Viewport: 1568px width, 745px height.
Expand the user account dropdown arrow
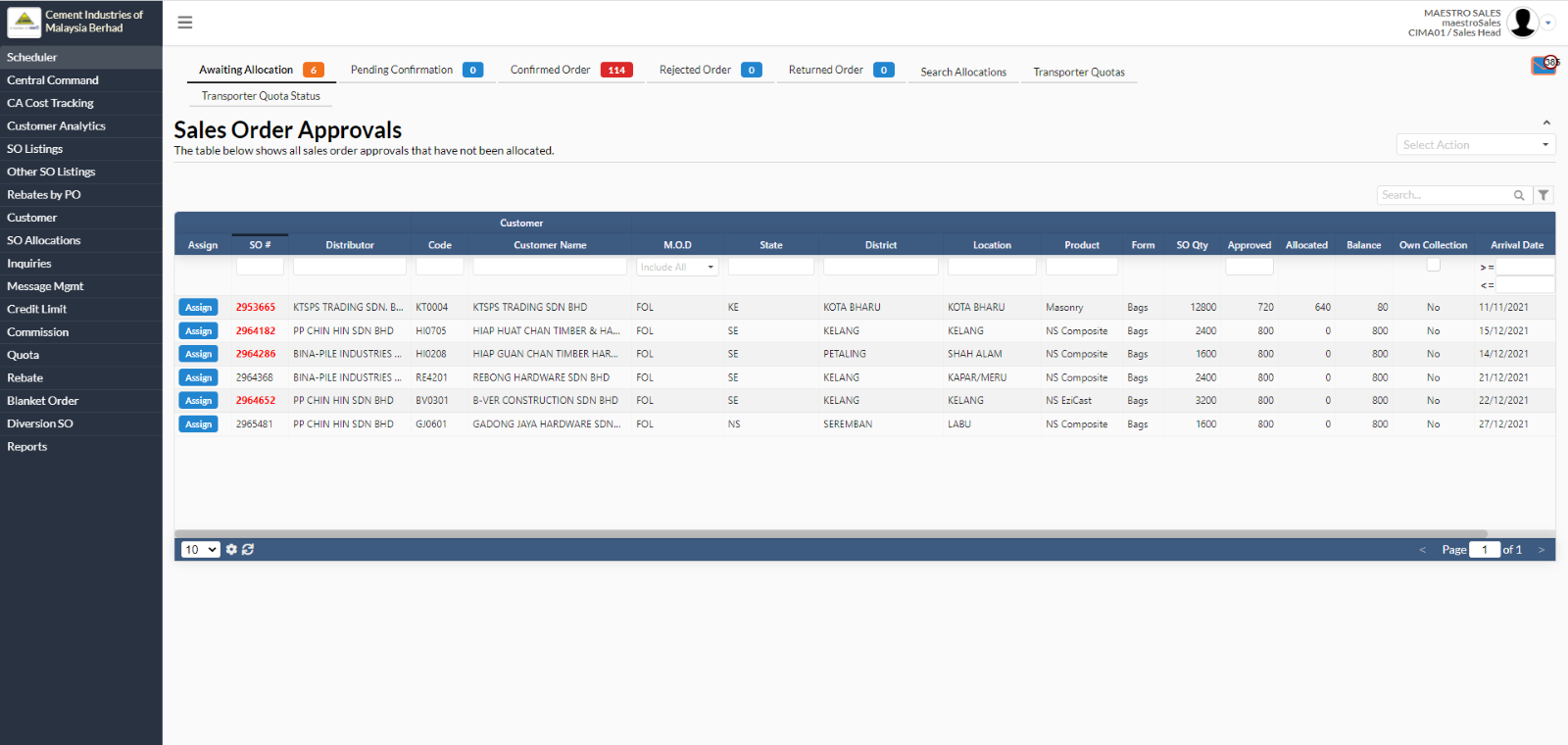click(x=1548, y=23)
